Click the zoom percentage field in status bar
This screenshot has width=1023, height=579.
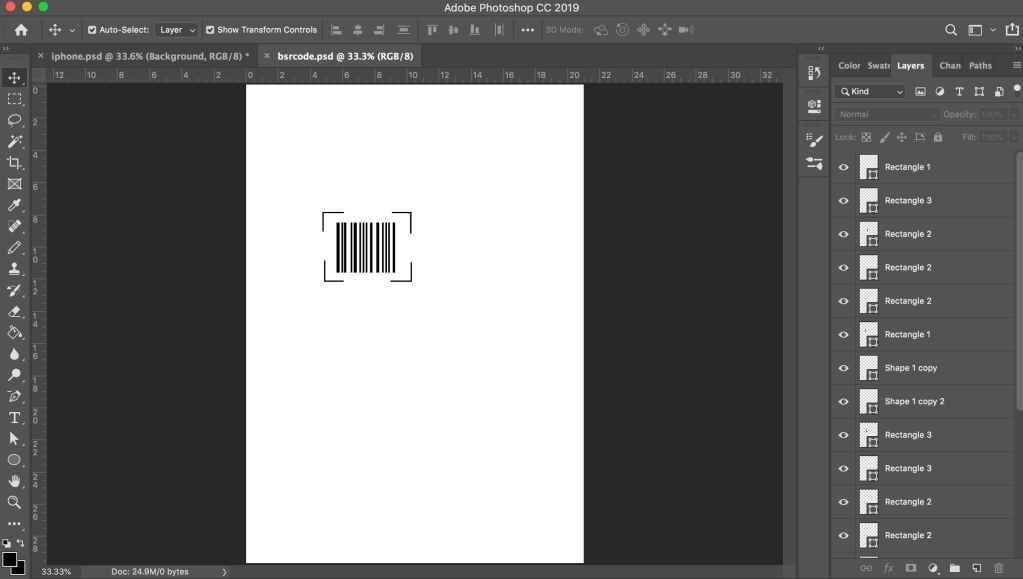click(x=56, y=572)
